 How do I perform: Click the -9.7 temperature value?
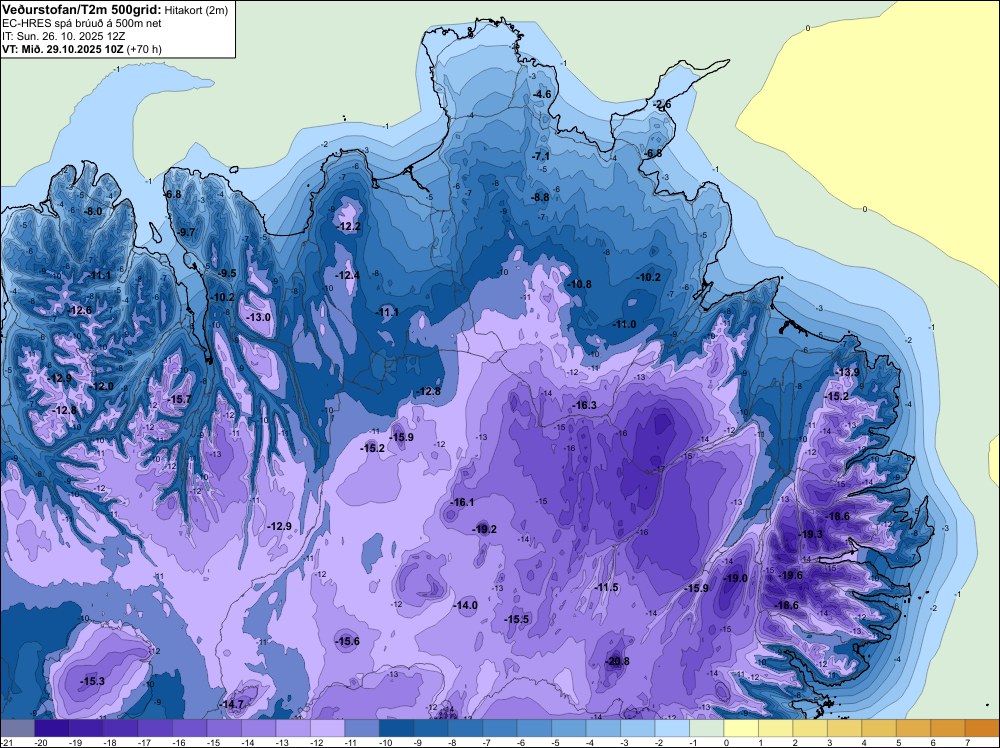[x=186, y=232]
